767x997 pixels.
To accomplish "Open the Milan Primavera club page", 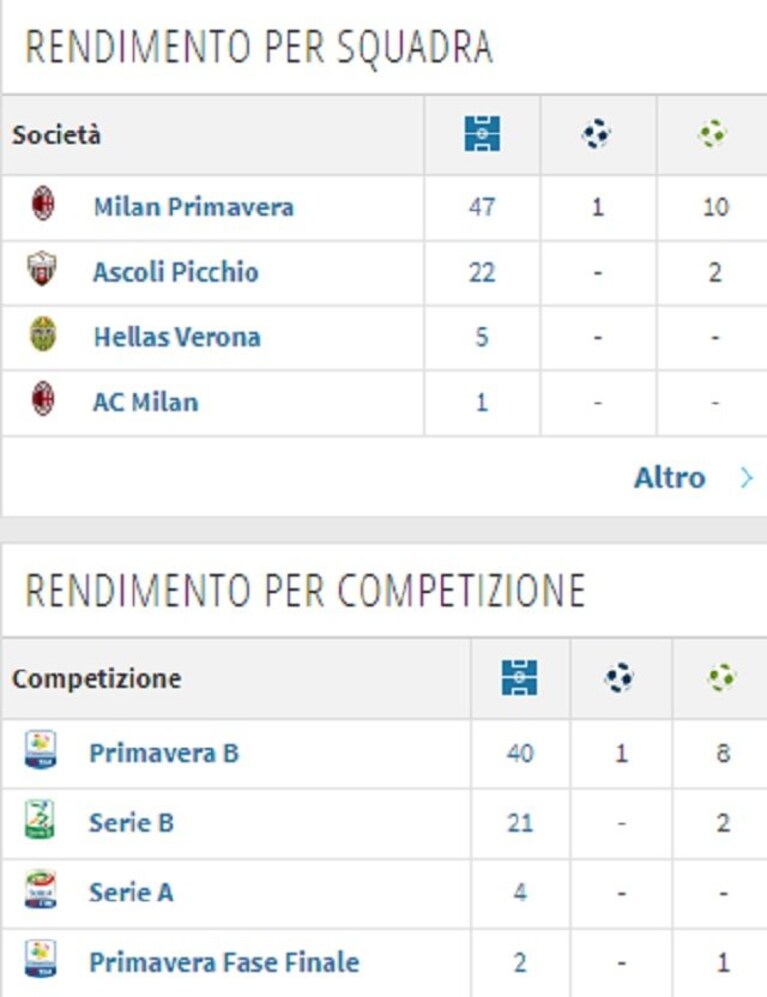I will pyautogui.click(x=193, y=207).
